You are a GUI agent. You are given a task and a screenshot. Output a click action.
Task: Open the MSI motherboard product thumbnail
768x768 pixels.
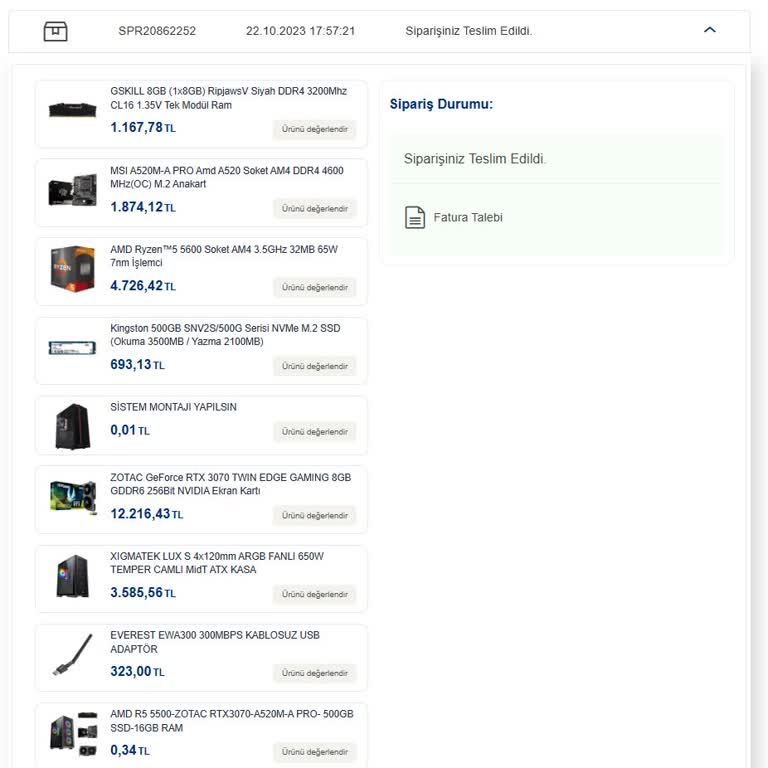[72, 190]
